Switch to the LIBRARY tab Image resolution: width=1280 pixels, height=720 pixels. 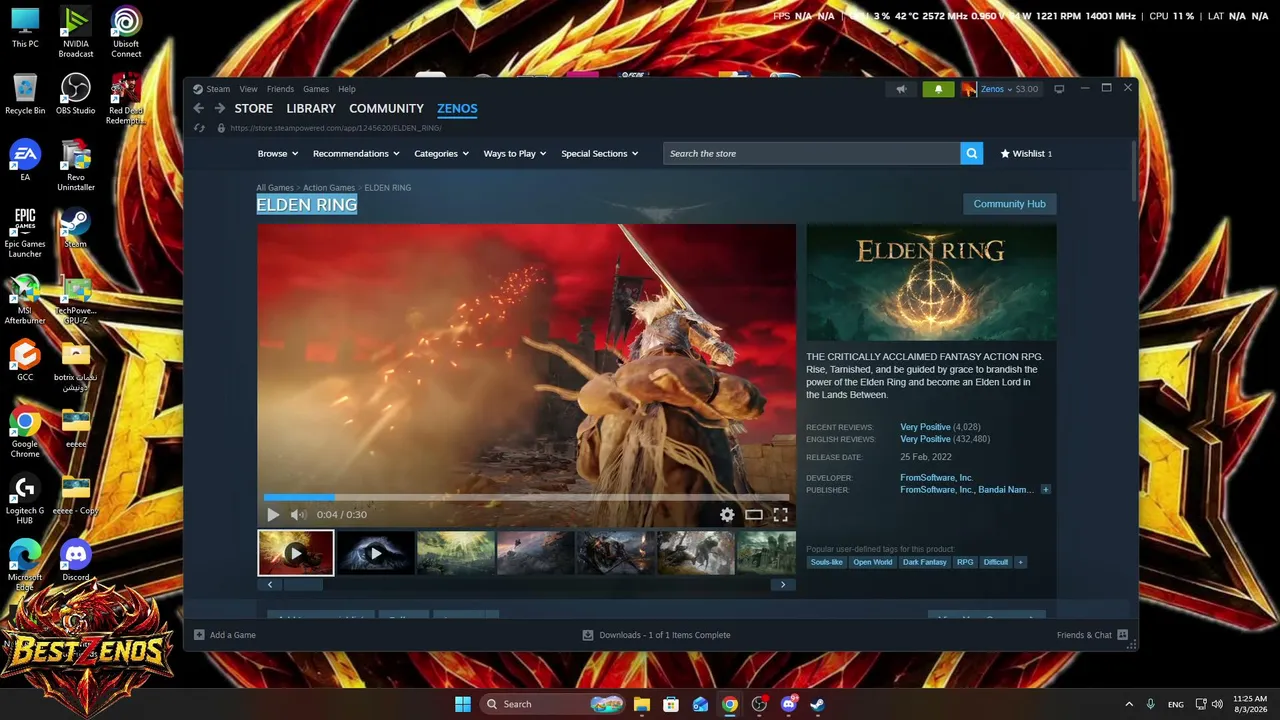311,108
